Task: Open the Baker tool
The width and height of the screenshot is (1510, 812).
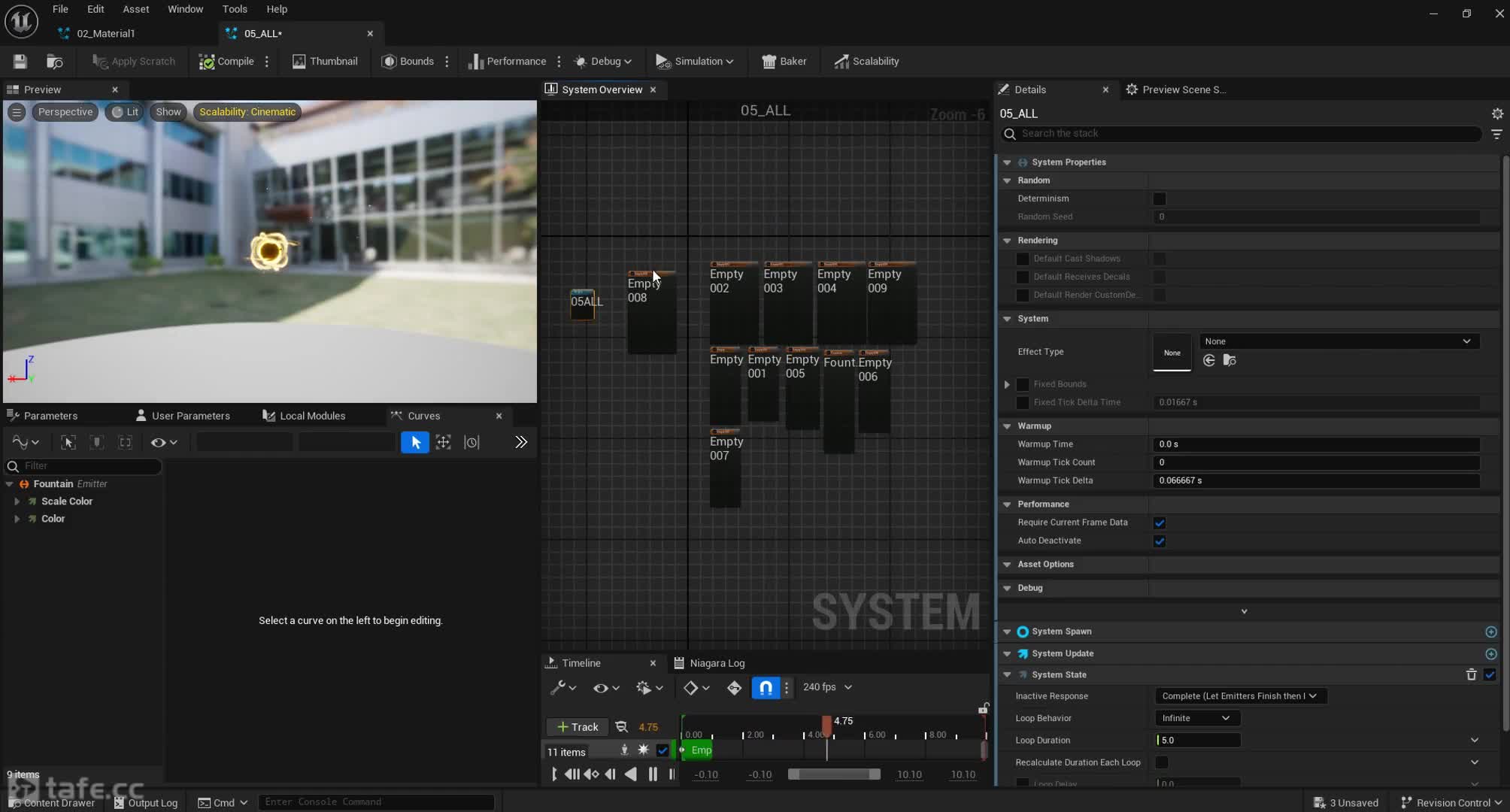Action: pos(784,62)
